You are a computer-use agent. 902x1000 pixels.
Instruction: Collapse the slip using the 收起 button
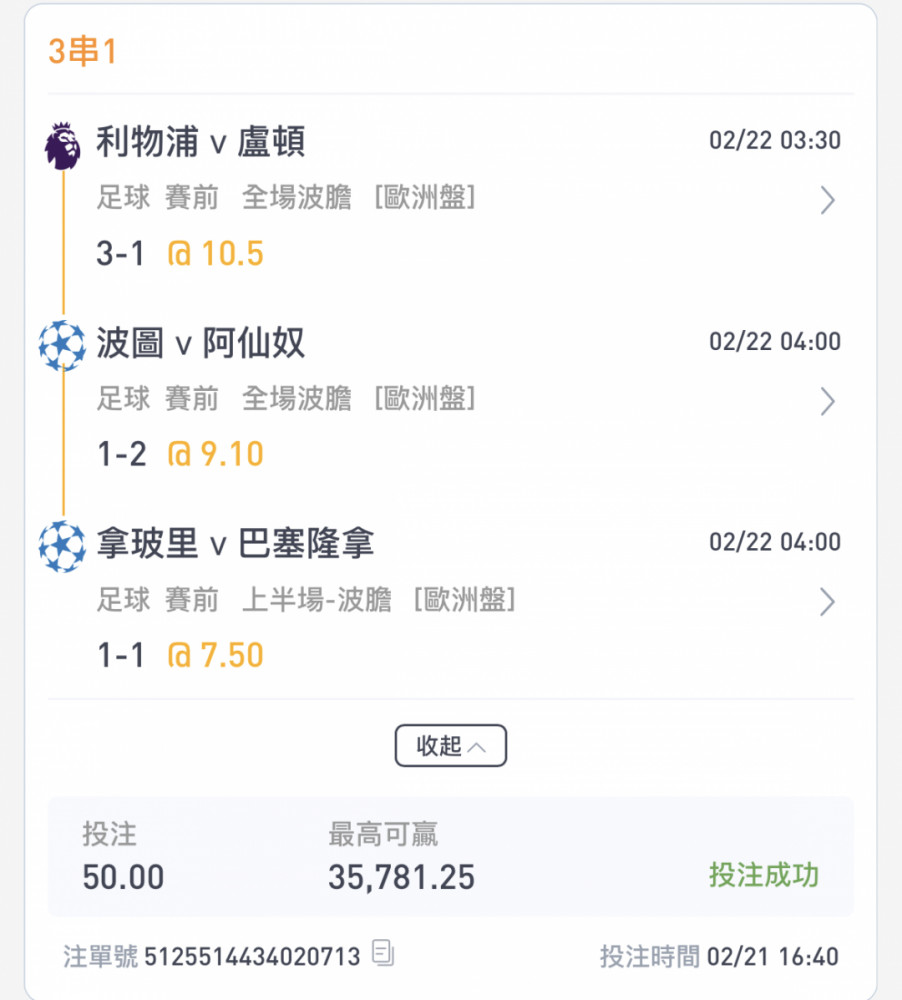click(450, 745)
